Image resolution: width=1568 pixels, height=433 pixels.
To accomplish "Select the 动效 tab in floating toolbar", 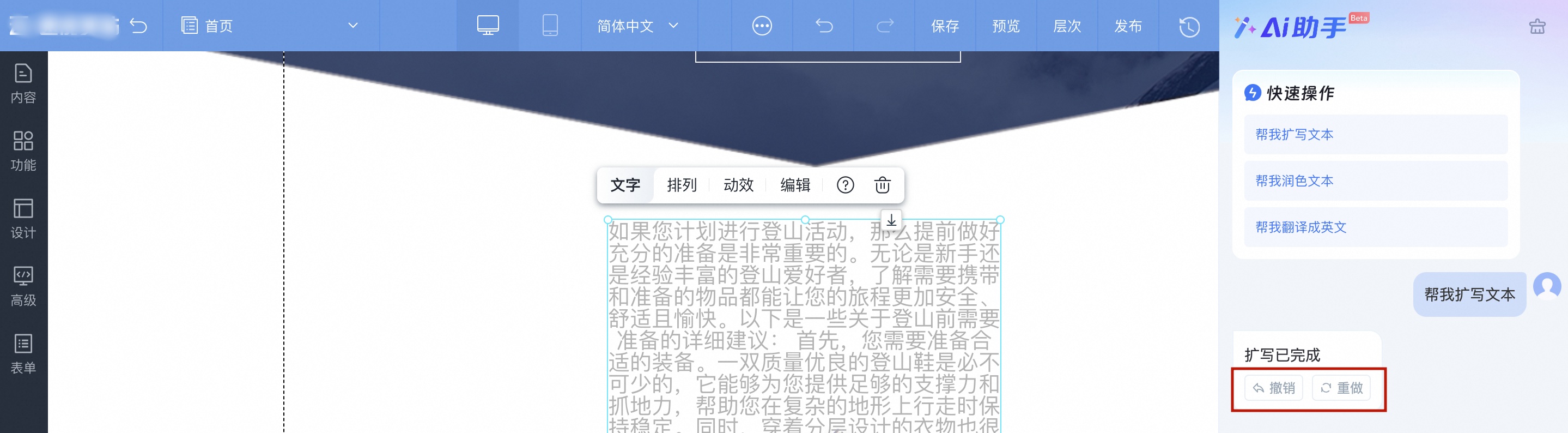I will [x=738, y=185].
